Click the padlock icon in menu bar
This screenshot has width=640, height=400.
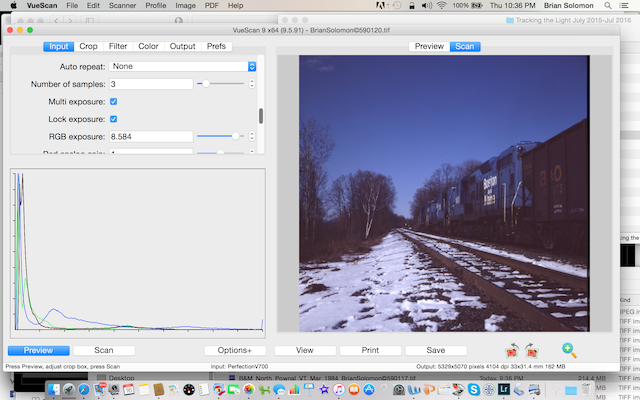412,5
